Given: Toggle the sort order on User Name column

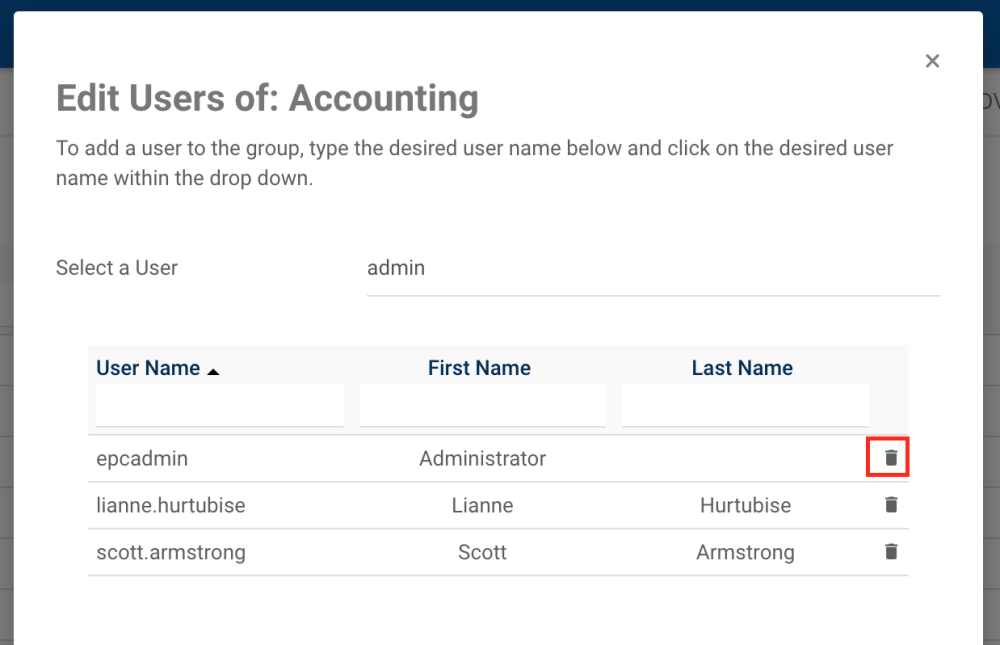Looking at the screenshot, I should (148, 367).
